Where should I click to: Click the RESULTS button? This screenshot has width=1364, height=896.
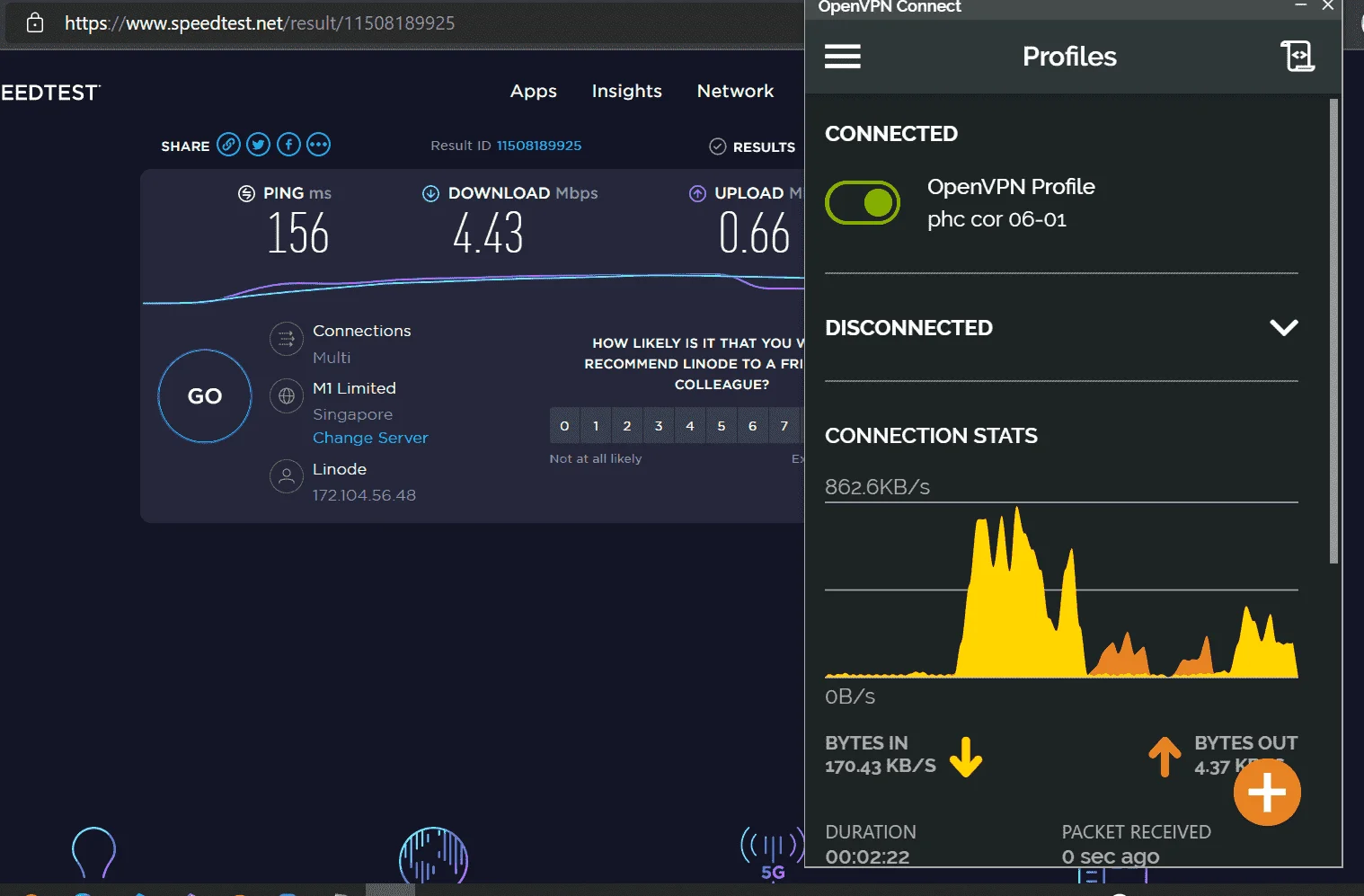pyautogui.click(x=752, y=146)
